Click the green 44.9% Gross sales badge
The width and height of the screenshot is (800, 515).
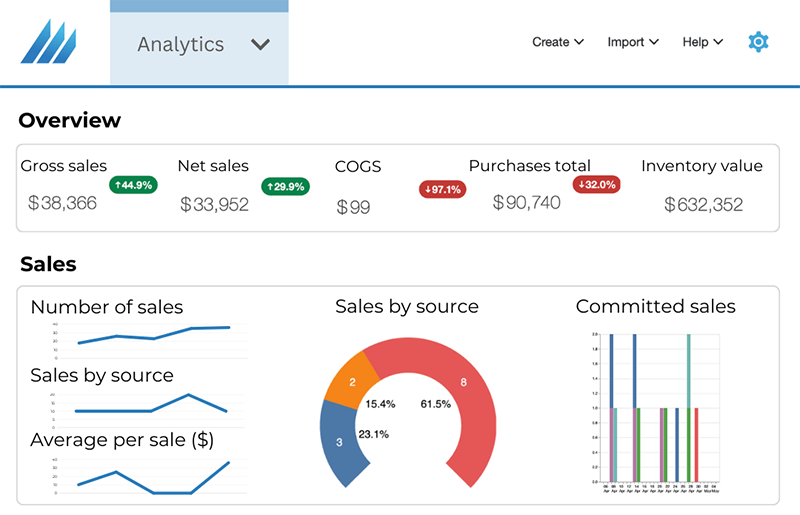click(x=133, y=185)
